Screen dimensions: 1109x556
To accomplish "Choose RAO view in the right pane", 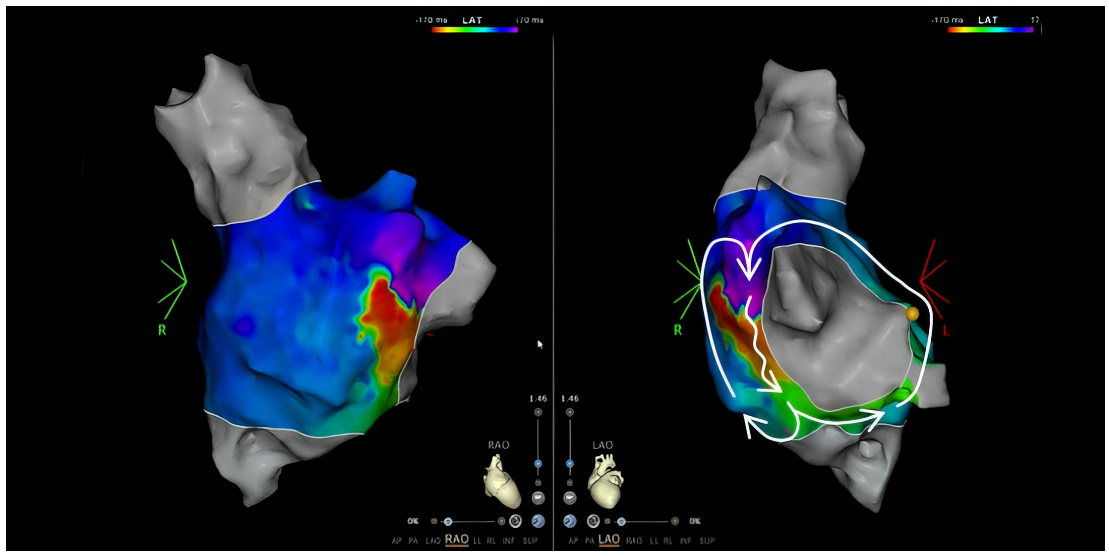I will [x=633, y=540].
